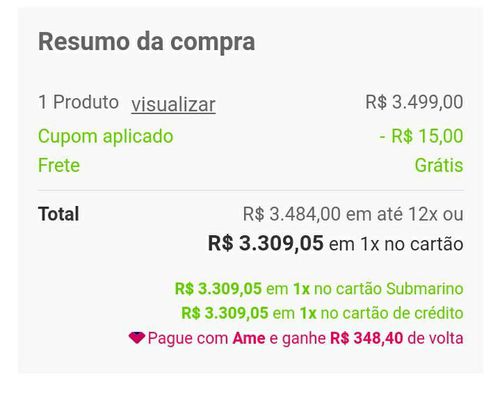Click the bold R$ 3.309,05 total price
The image size is (500, 398).
pos(266,243)
